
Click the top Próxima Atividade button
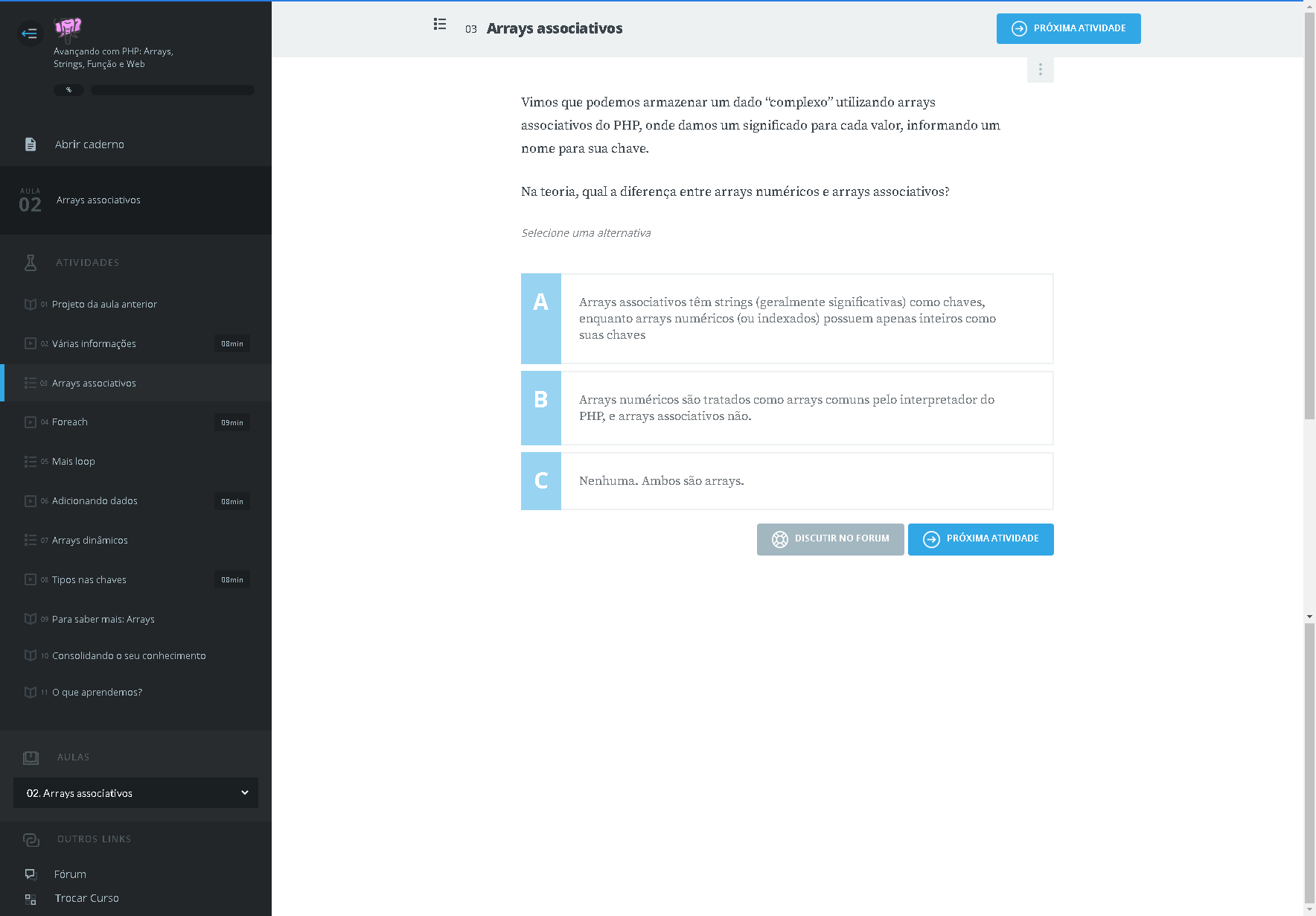click(x=1068, y=29)
